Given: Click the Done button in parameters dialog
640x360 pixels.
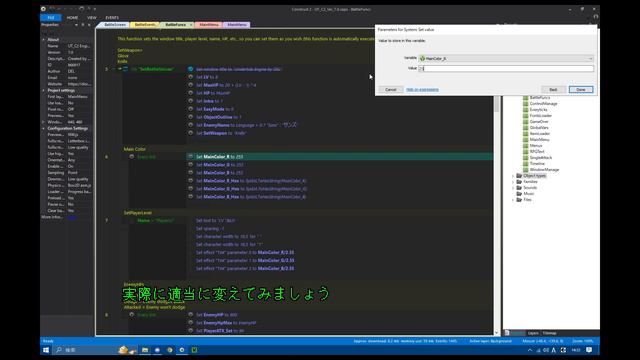Looking at the screenshot, I should (x=580, y=89).
